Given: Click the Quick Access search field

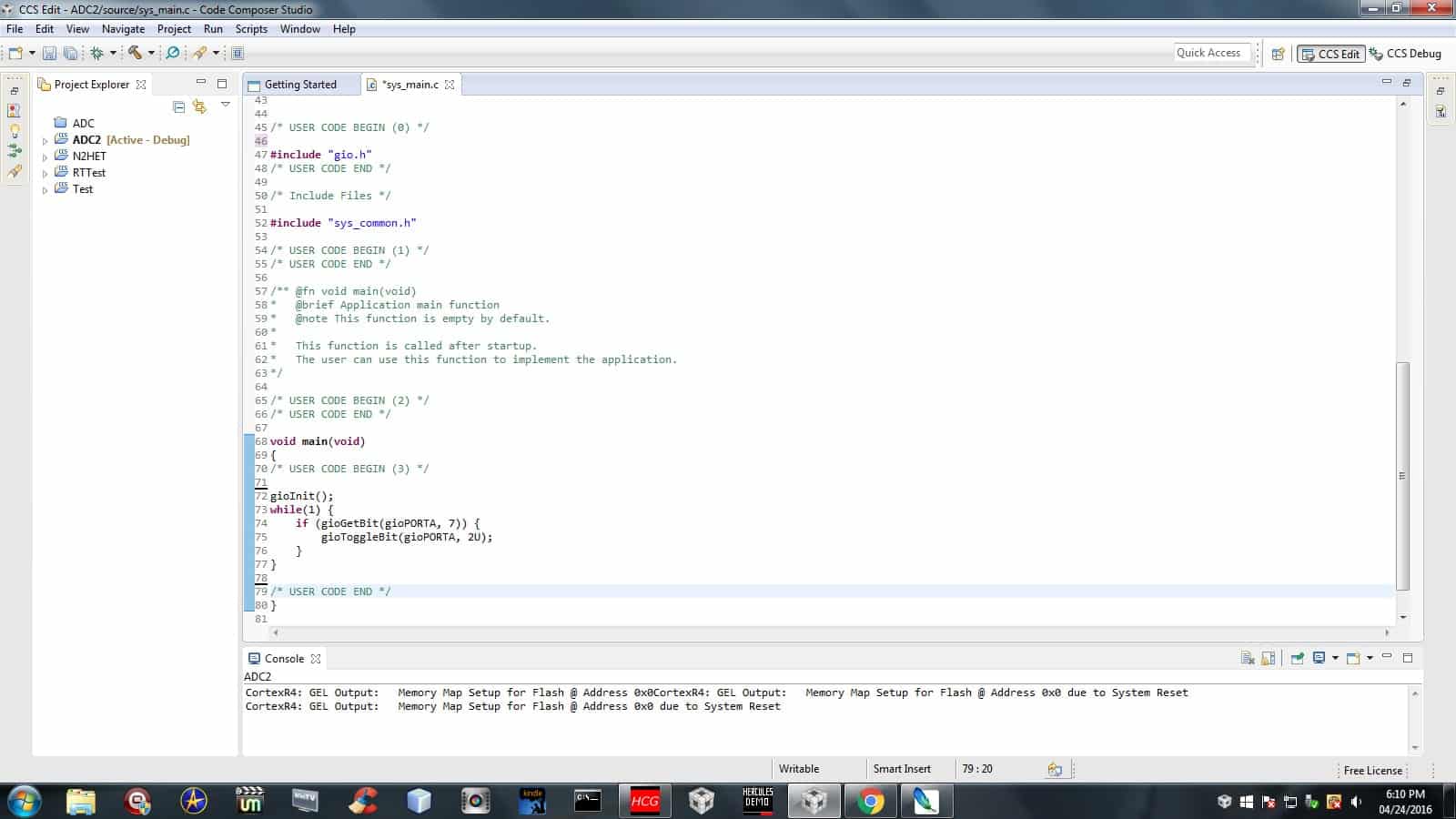Looking at the screenshot, I should (x=1211, y=53).
